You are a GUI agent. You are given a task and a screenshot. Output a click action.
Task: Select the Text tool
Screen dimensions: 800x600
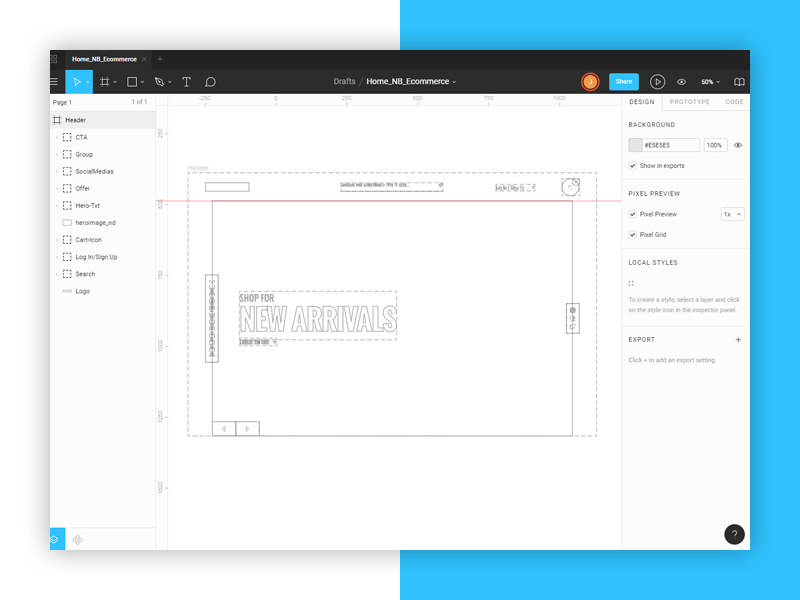(185, 82)
